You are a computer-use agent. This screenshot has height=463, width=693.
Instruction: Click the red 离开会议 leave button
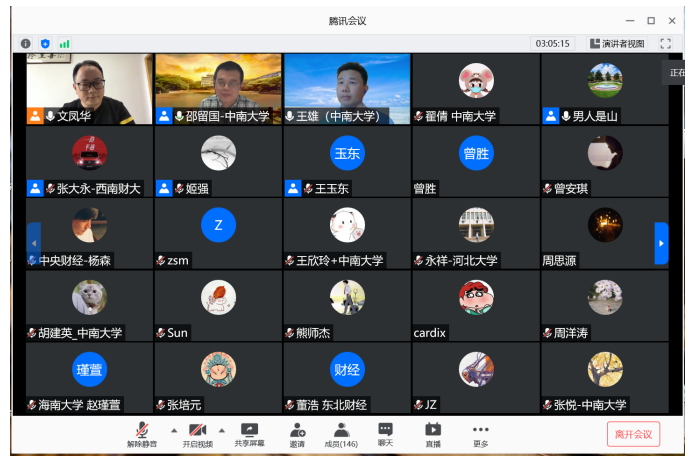point(633,434)
